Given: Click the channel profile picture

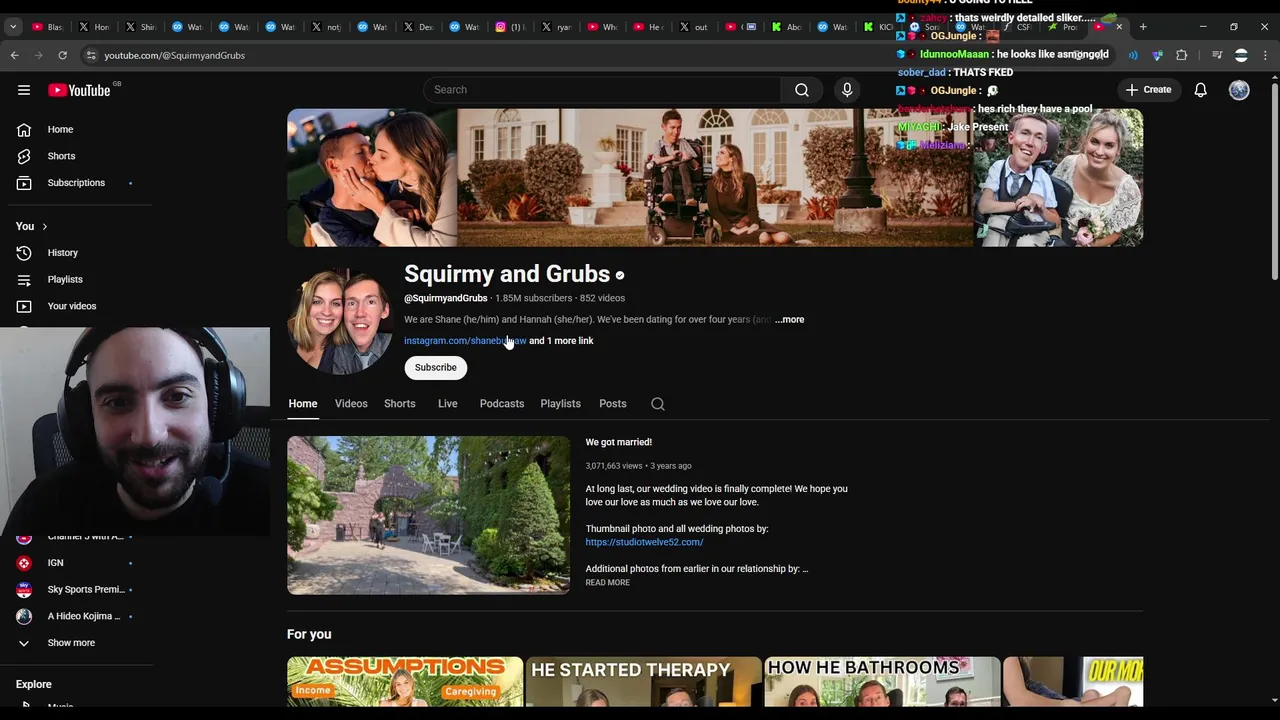Looking at the screenshot, I should (340, 321).
